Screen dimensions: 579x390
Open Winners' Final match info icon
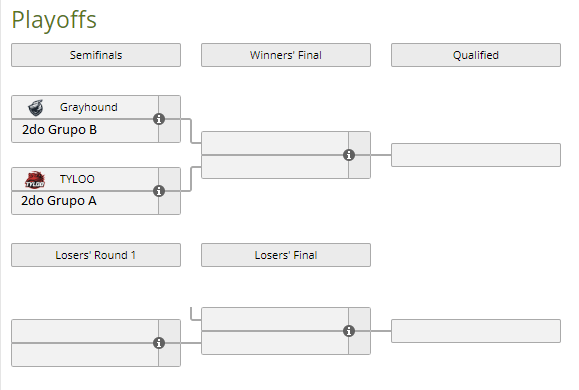(x=349, y=155)
